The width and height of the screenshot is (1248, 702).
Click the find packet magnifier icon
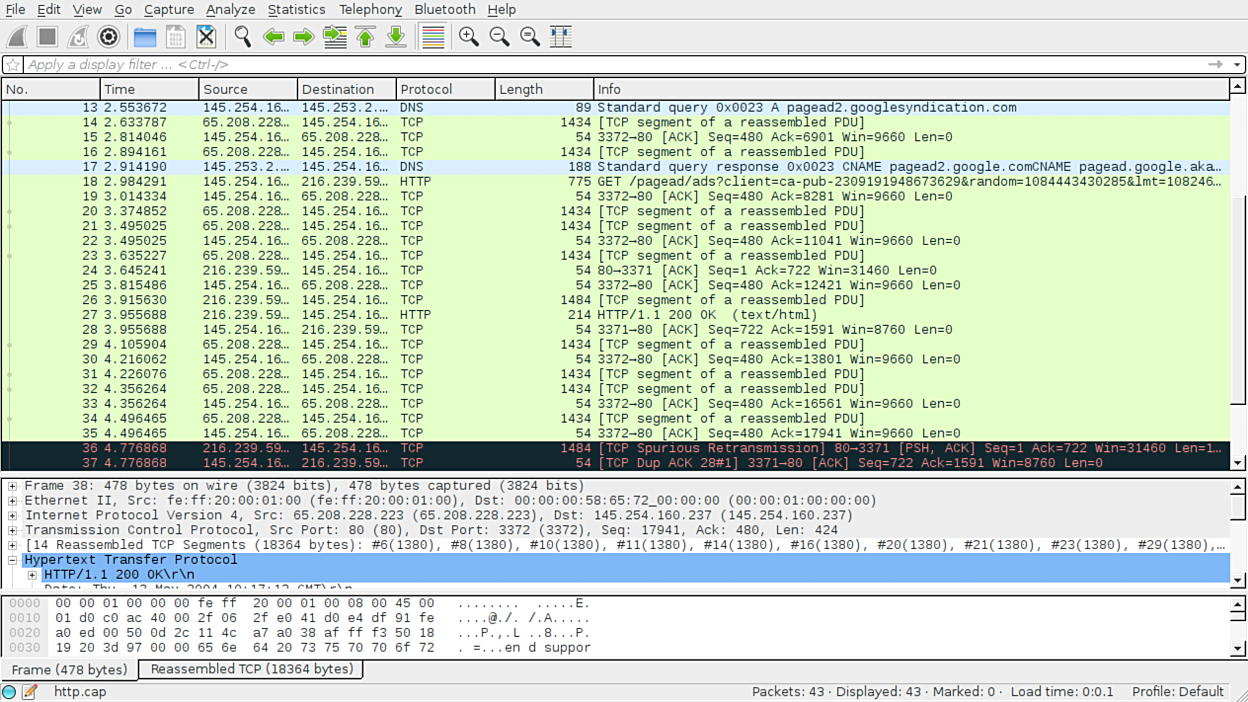(x=242, y=37)
